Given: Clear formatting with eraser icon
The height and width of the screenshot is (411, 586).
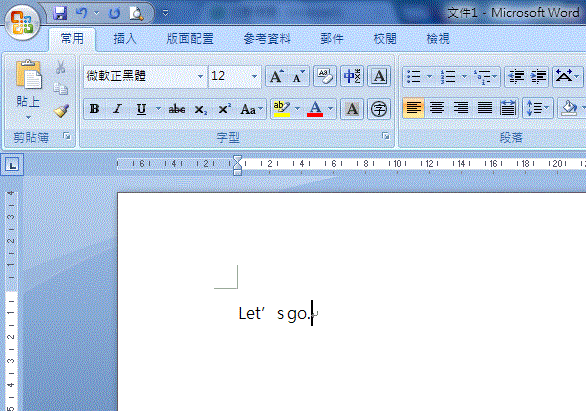Looking at the screenshot, I should tap(324, 76).
